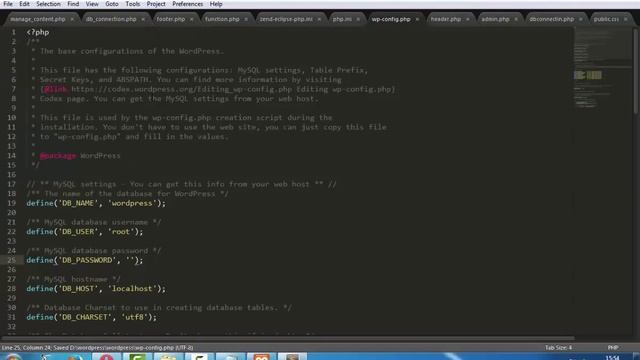Click the define 'DB_USER', 'root' line

[x=84, y=232]
